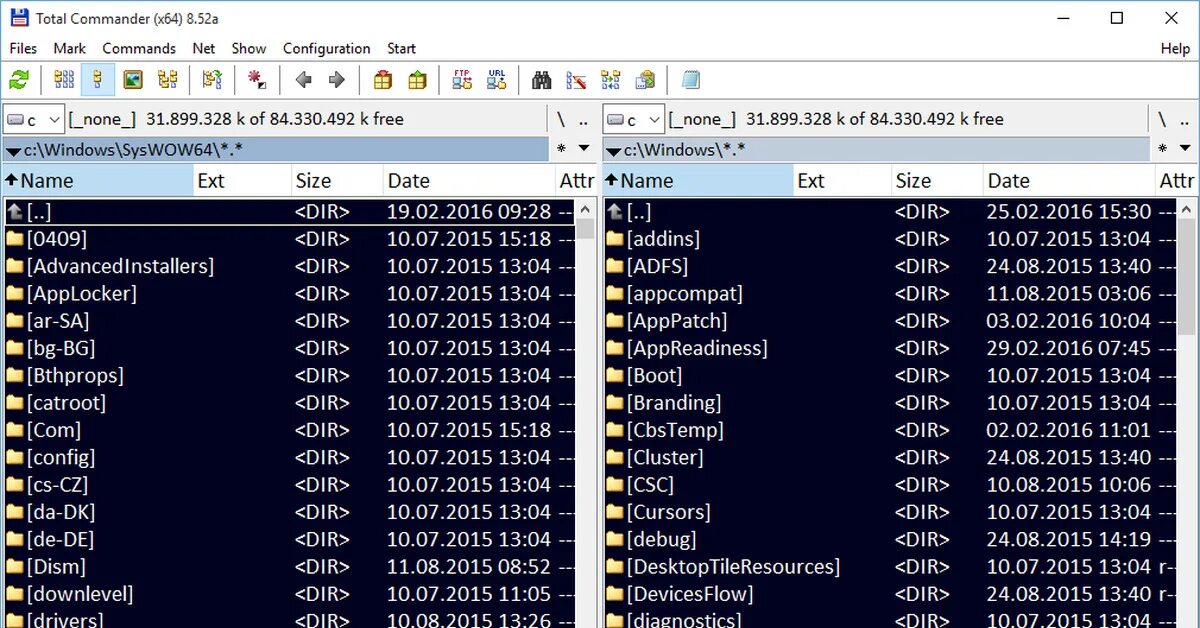This screenshot has height=628, width=1200.
Task: Sort right panel by Ext column header
Action: click(842, 181)
